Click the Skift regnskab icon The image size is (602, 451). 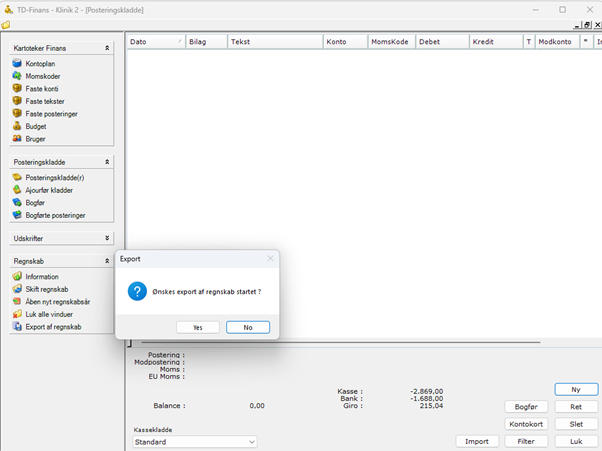pos(17,289)
